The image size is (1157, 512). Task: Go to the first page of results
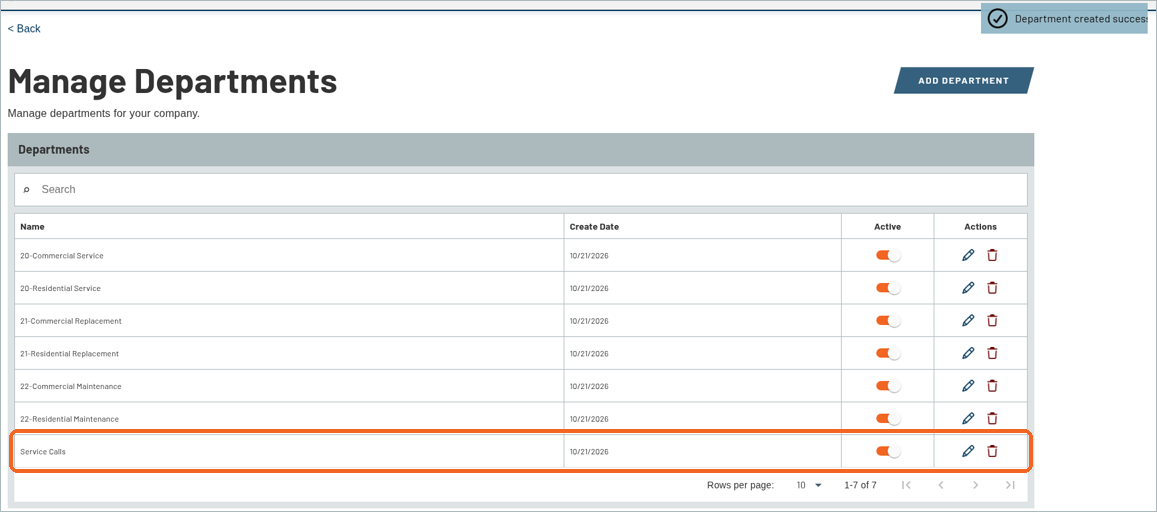pyautogui.click(x=906, y=485)
